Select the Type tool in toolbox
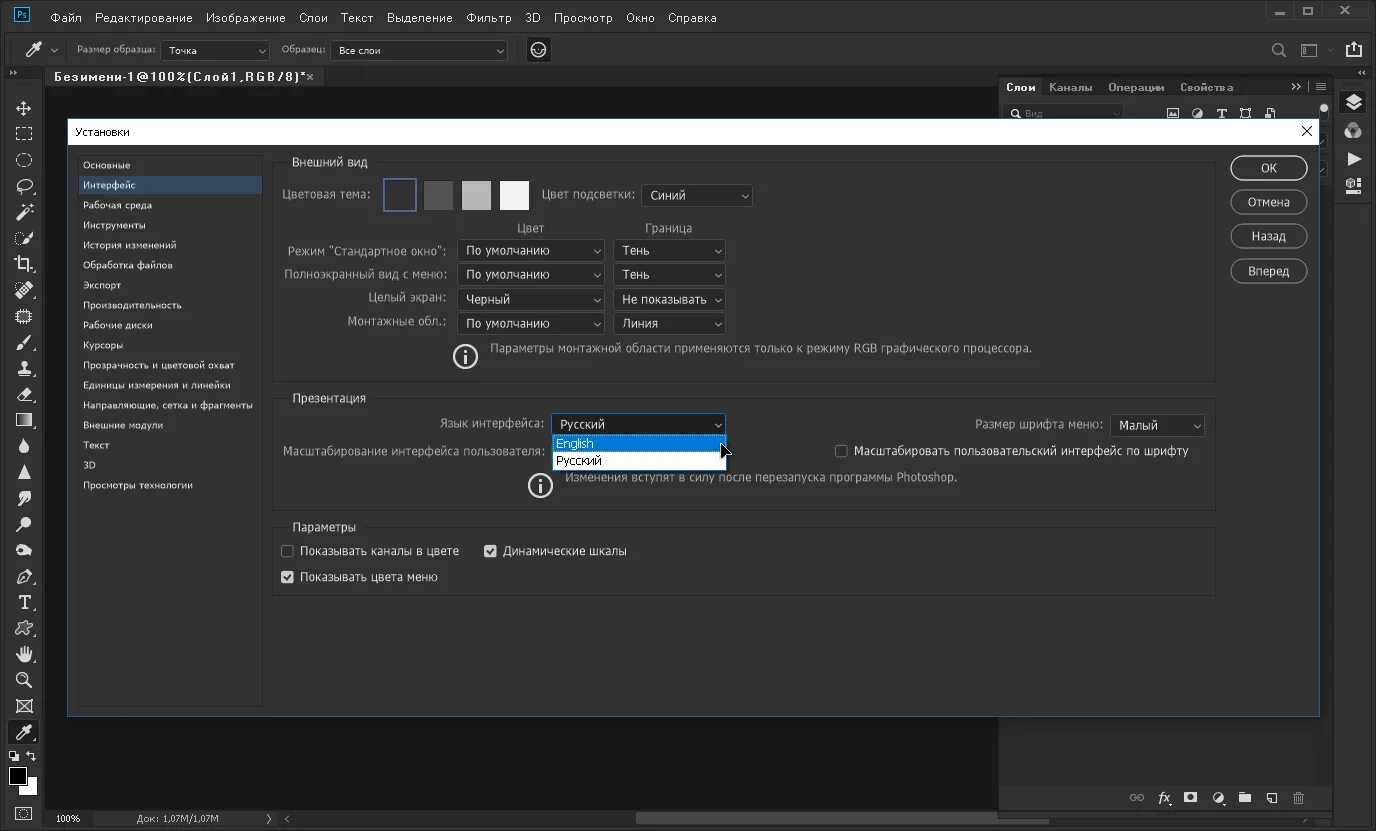1376x831 pixels. tap(24, 603)
